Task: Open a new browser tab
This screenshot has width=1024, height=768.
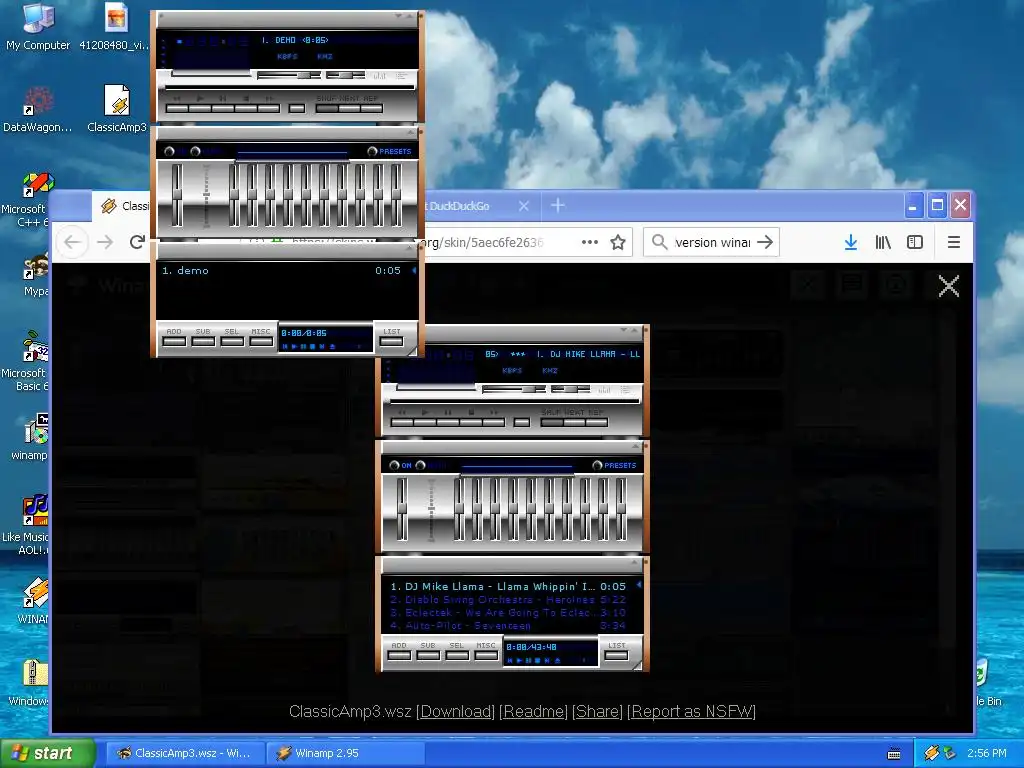Action: pyautogui.click(x=558, y=206)
